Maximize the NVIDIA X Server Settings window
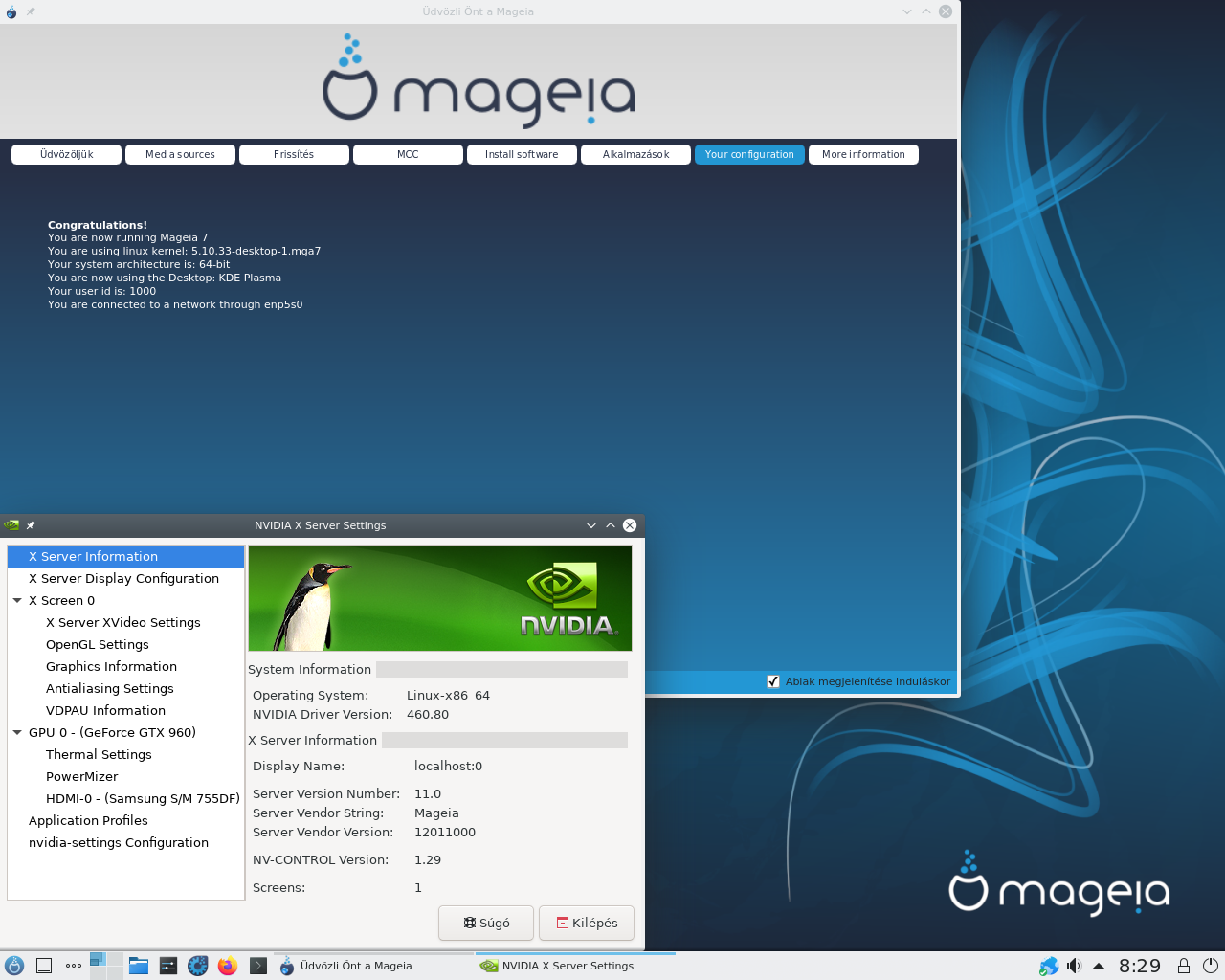This screenshot has height=980, width=1225. pyautogui.click(x=611, y=525)
